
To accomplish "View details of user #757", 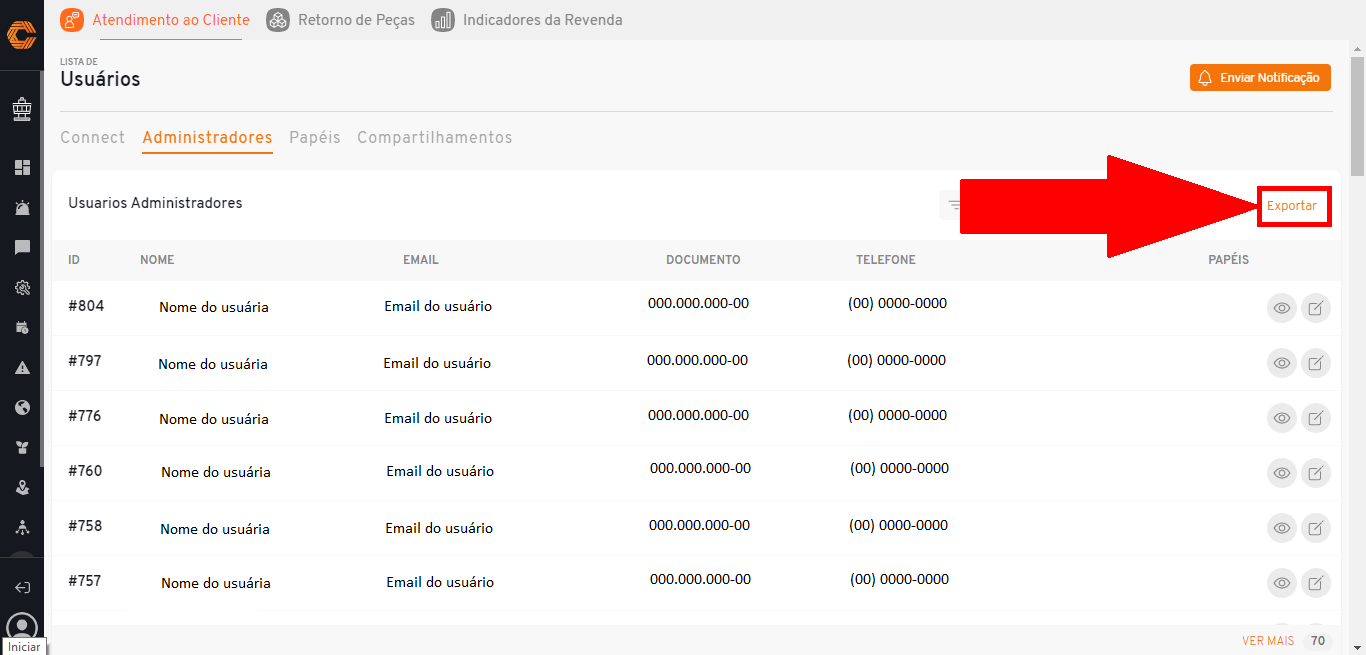I will coord(1281,583).
